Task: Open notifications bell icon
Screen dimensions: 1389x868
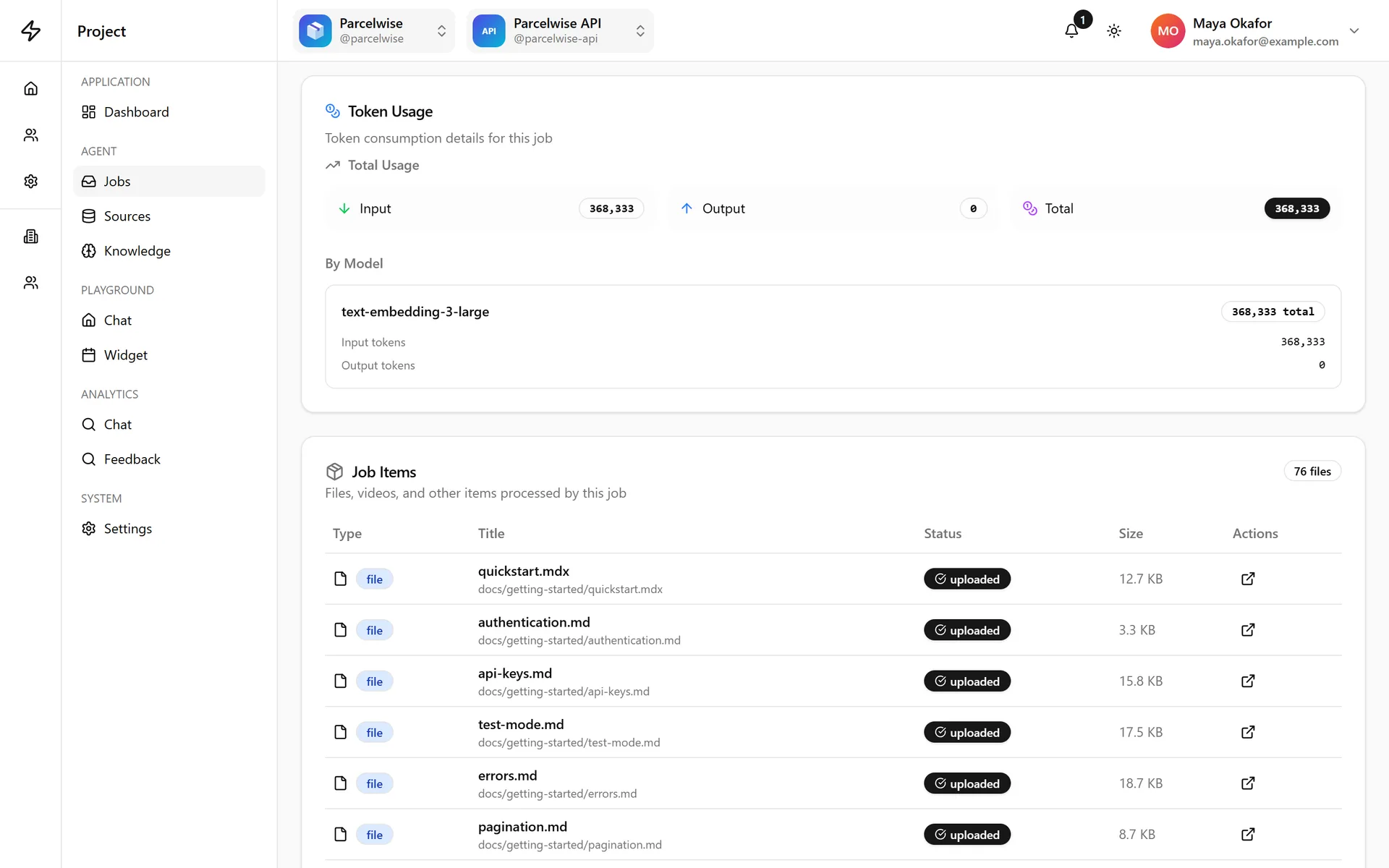Action: click(1071, 31)
